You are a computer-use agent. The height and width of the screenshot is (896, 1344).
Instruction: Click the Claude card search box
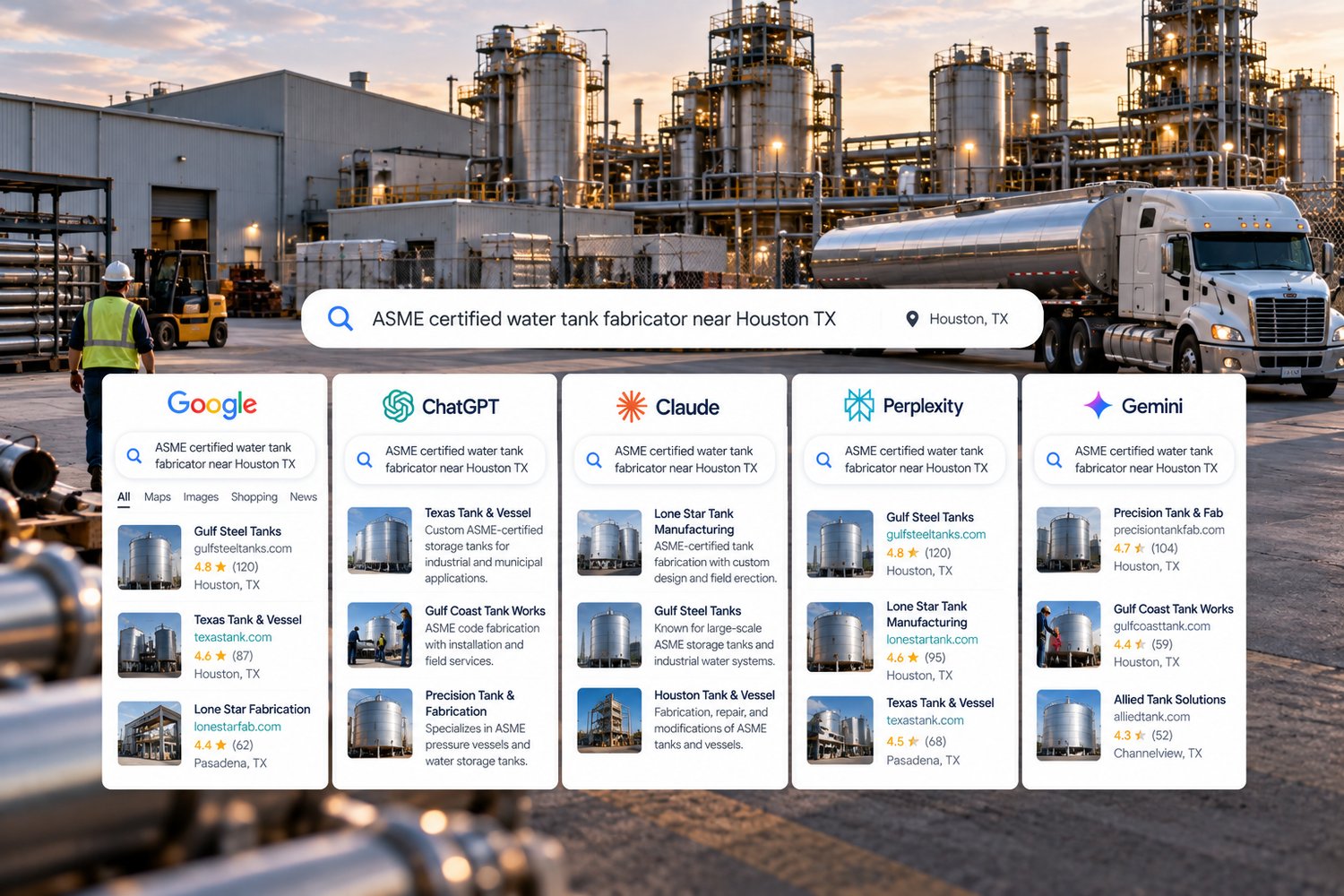pos(675,460)
